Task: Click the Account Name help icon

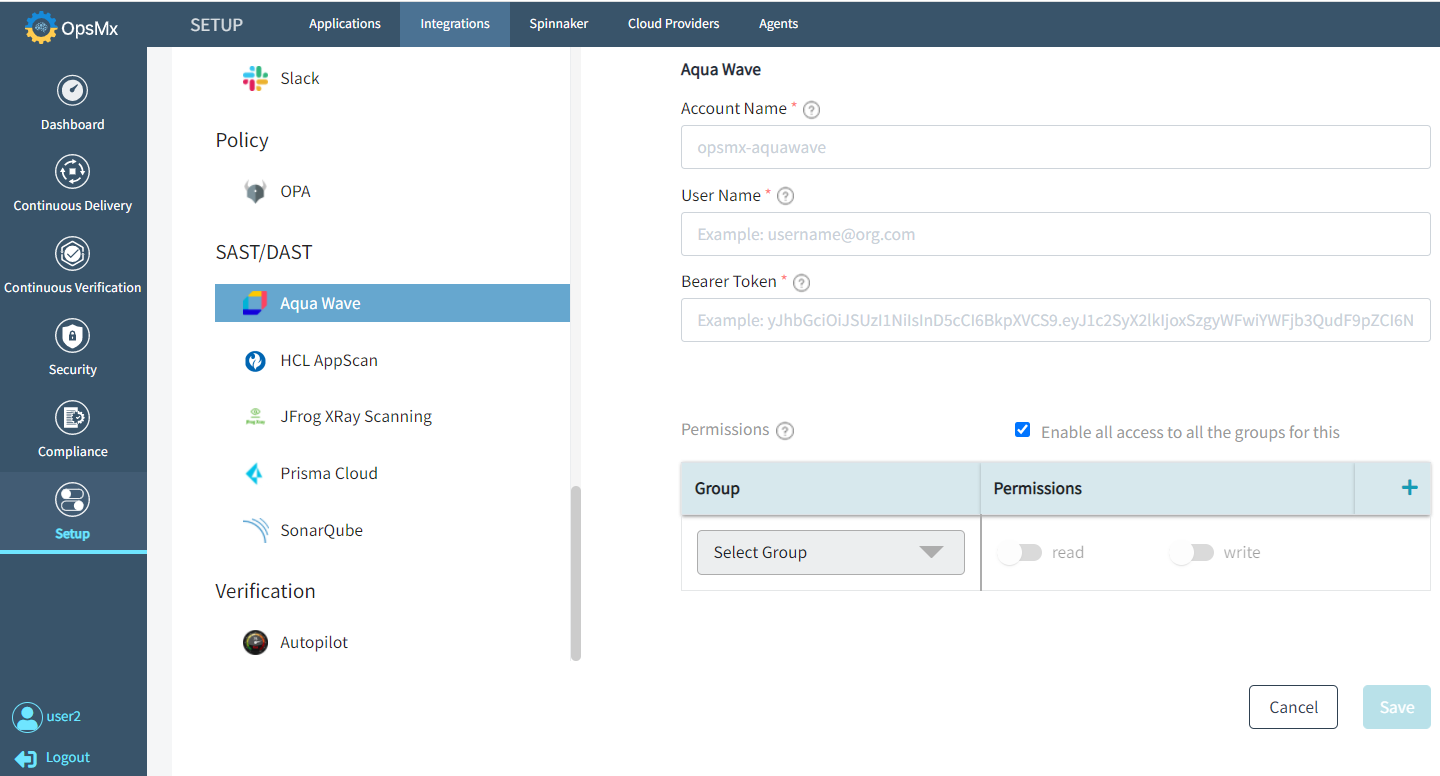Action: click(x=811, y=109)
